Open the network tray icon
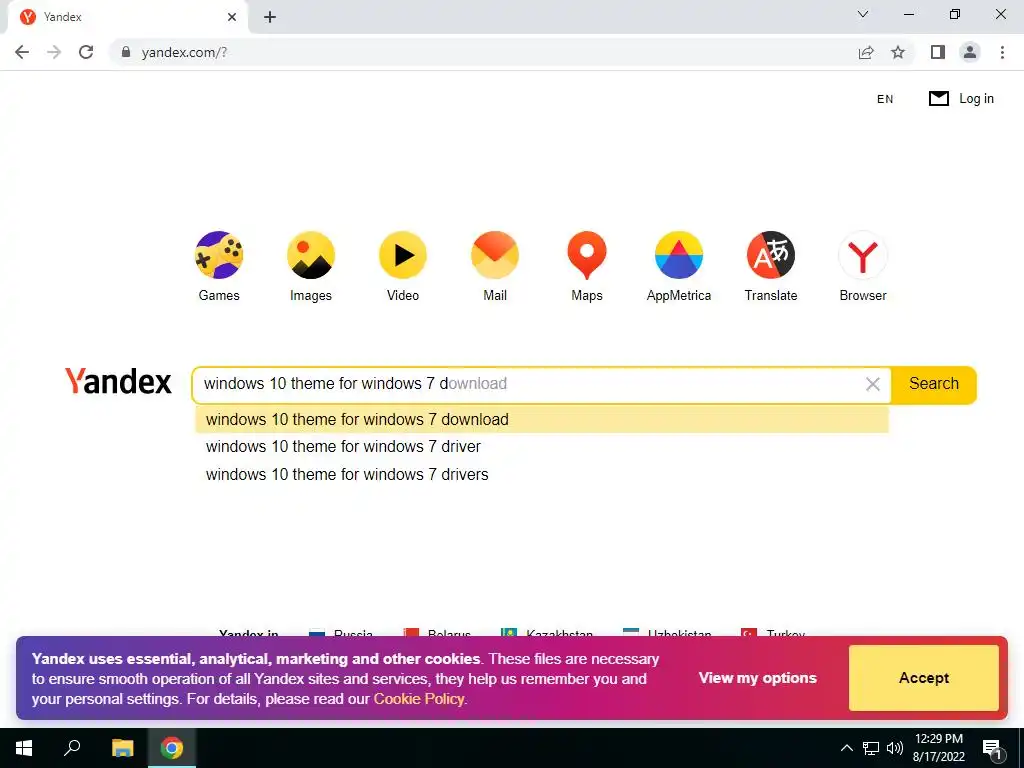The height and width of the screenshot is (768, 1024). (871, 748)
